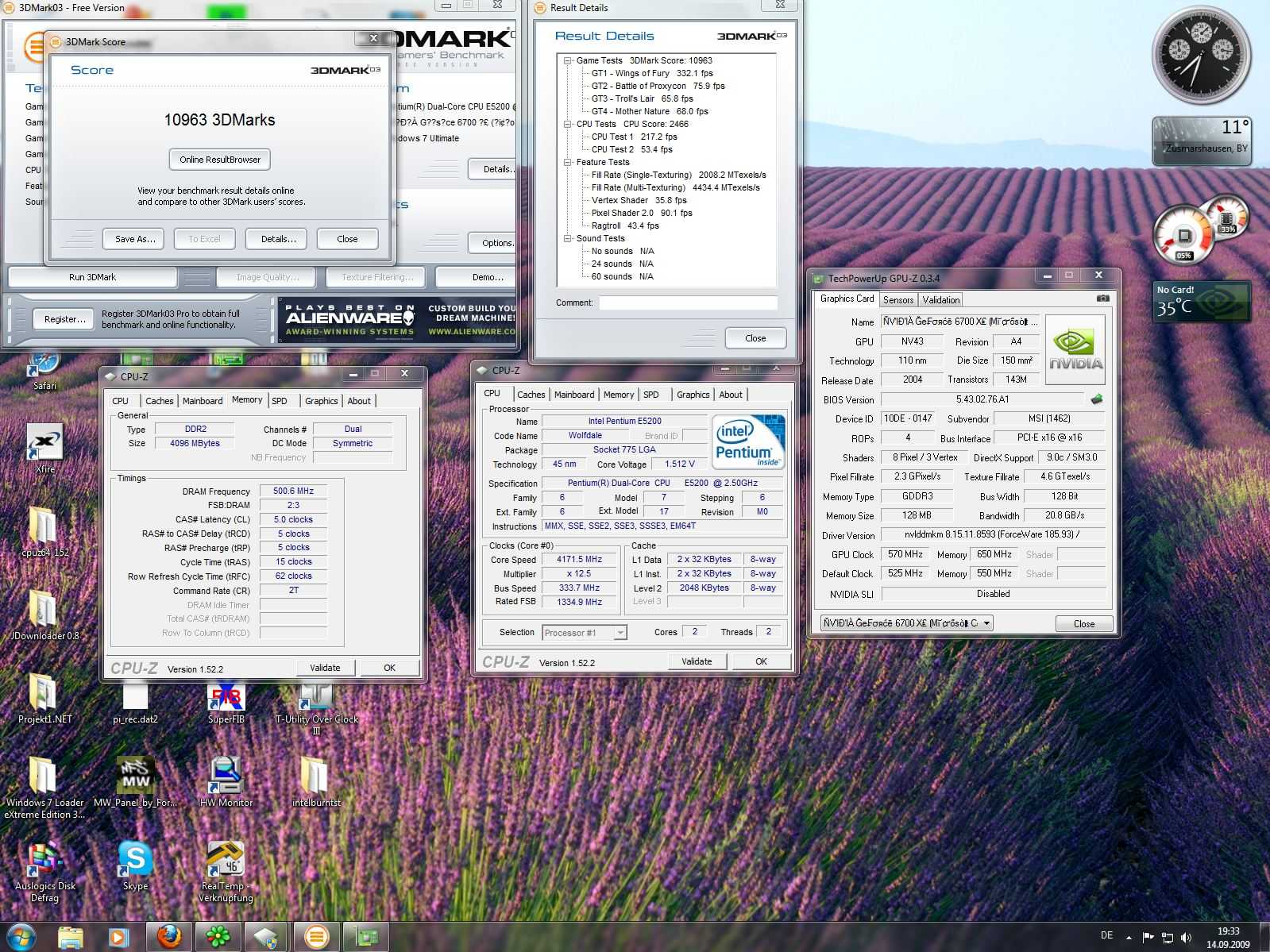Image resolution: width=1270 pixels, height=952 pixels.
Task: Click the GPU-Z BIOS save chip icon
Action: click(x=1097, y=399)
